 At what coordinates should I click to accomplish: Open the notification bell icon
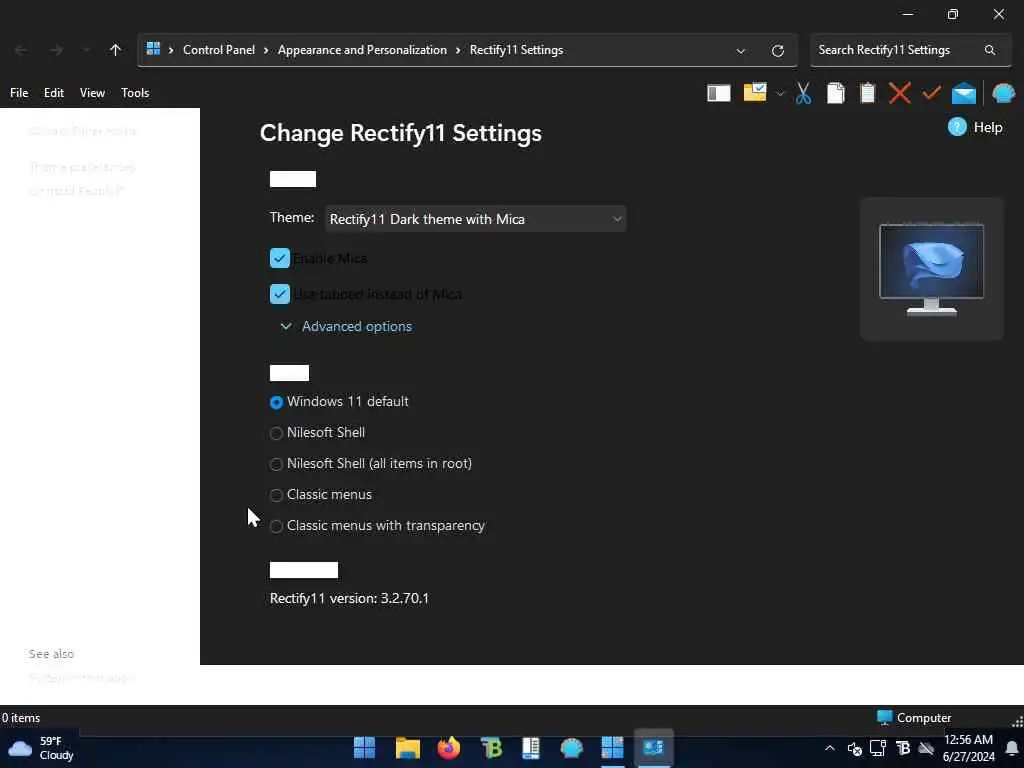click(x=1012, y=748)
